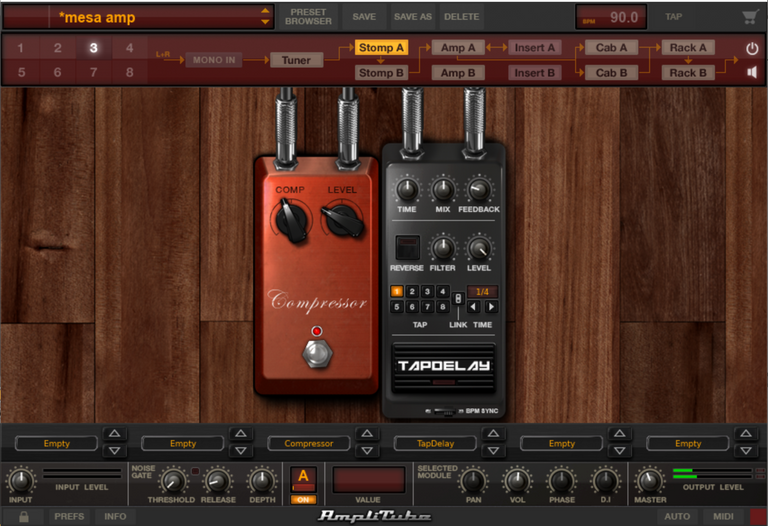Viewport: 768px width, 526px height.
Task: Click the selected module VALUE display
Action: click(368, 479)
